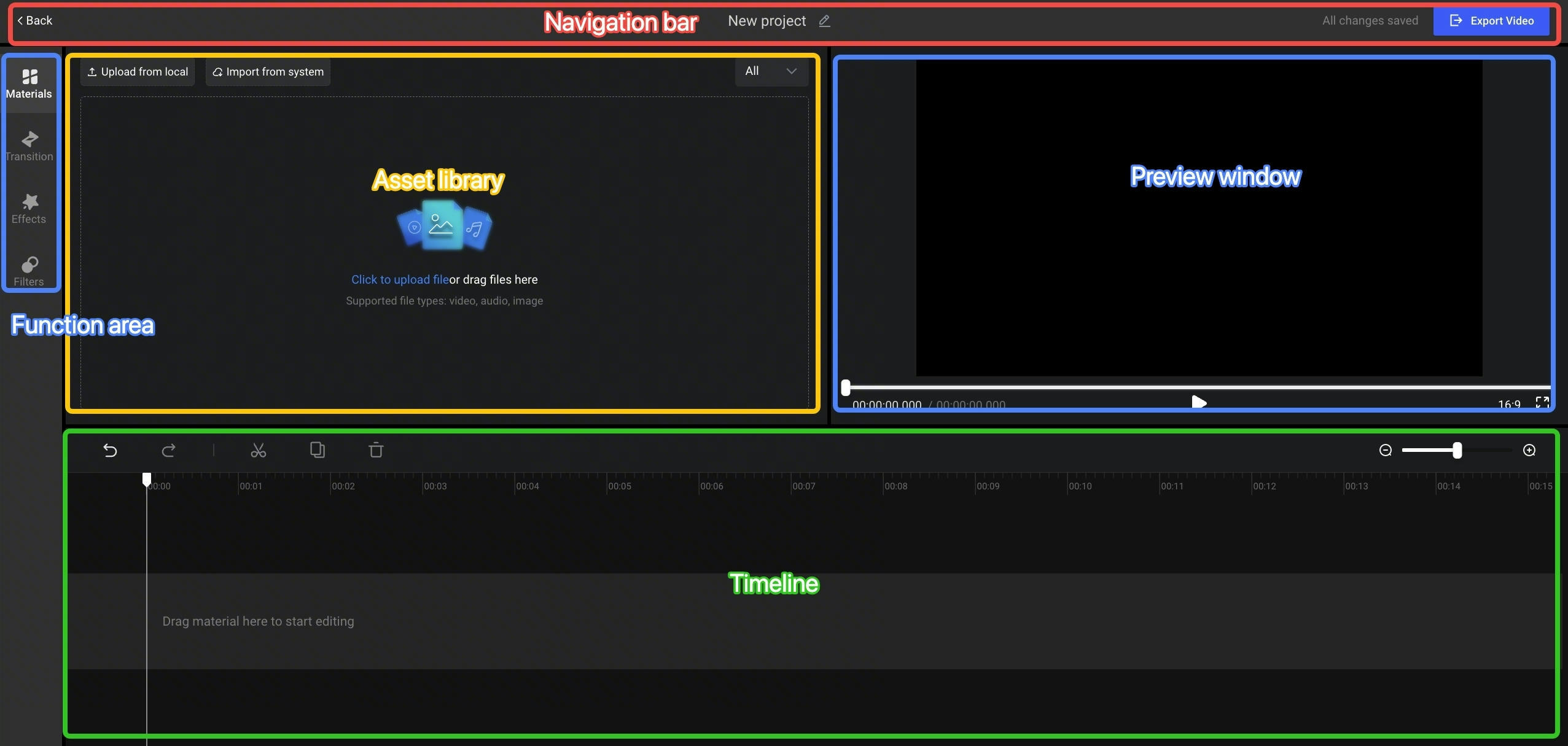Click the Export Video button
The width and height of the screenshot is (1568, 746).
coord(1491,21)
